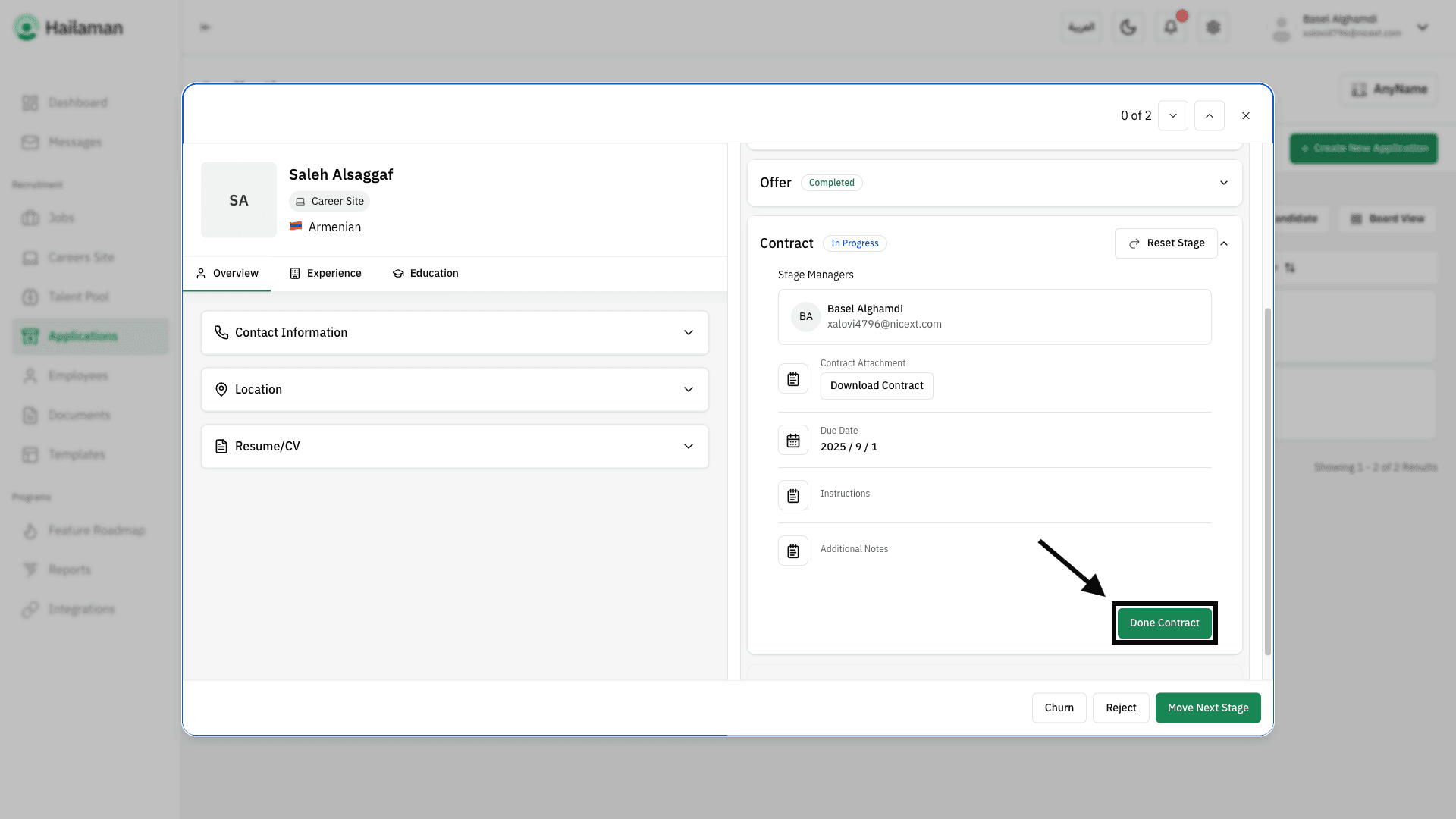This screenshot has height=819, width=1456.
Task: Click the Instructions clipboard icon
Action: (x=792, y=495)
